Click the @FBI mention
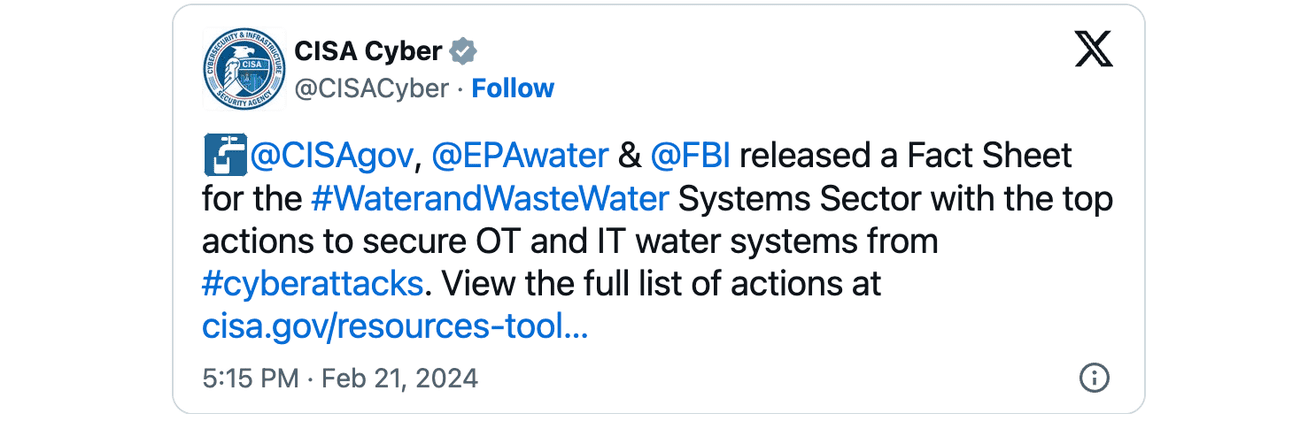 [690, 156]
